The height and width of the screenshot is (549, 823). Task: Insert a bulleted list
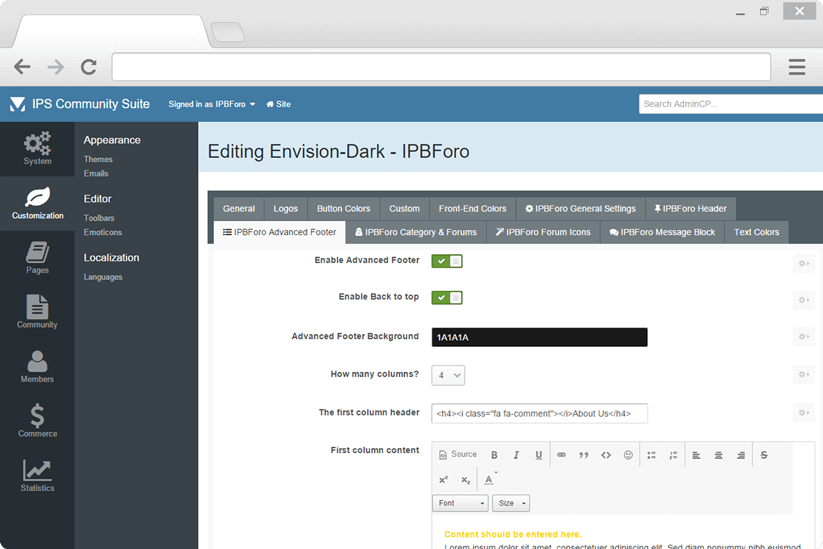[x=651, y=455]
